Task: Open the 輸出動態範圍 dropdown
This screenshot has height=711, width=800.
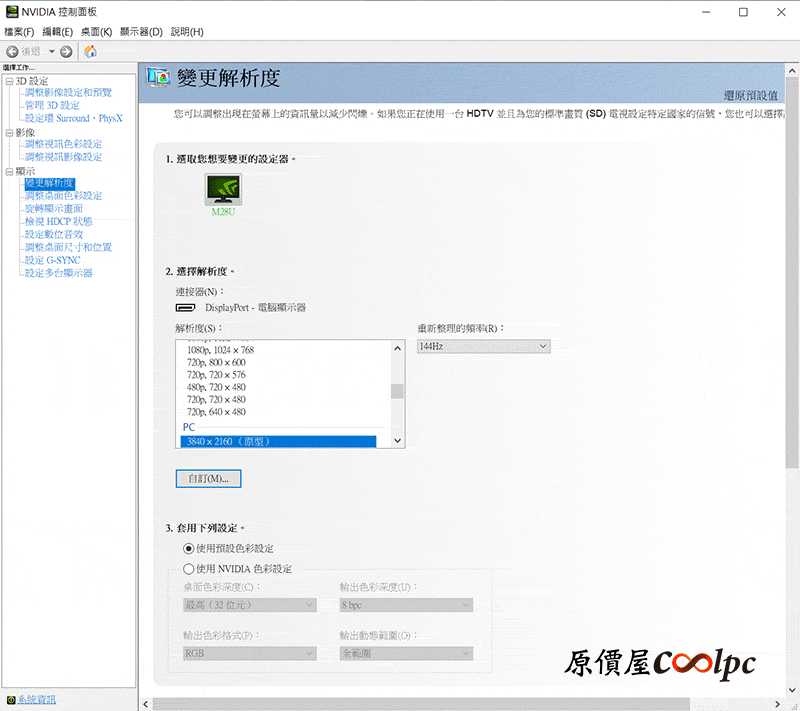Action: pos(406,653)
